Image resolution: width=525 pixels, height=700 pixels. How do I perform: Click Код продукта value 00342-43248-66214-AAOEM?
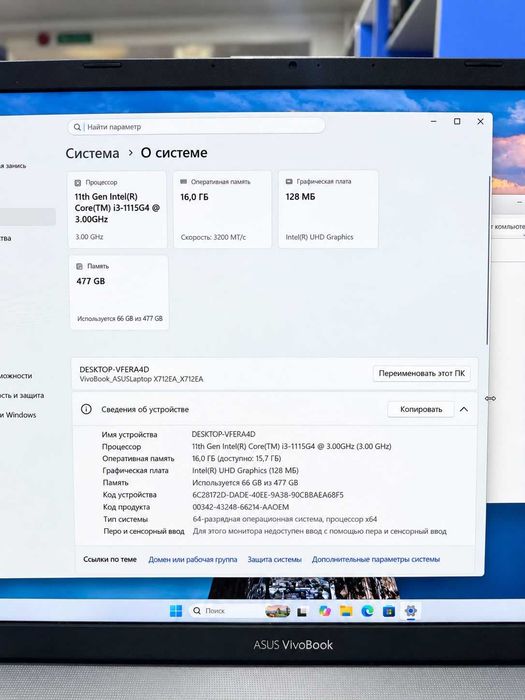pyautogui.click(x=241, y=507)
